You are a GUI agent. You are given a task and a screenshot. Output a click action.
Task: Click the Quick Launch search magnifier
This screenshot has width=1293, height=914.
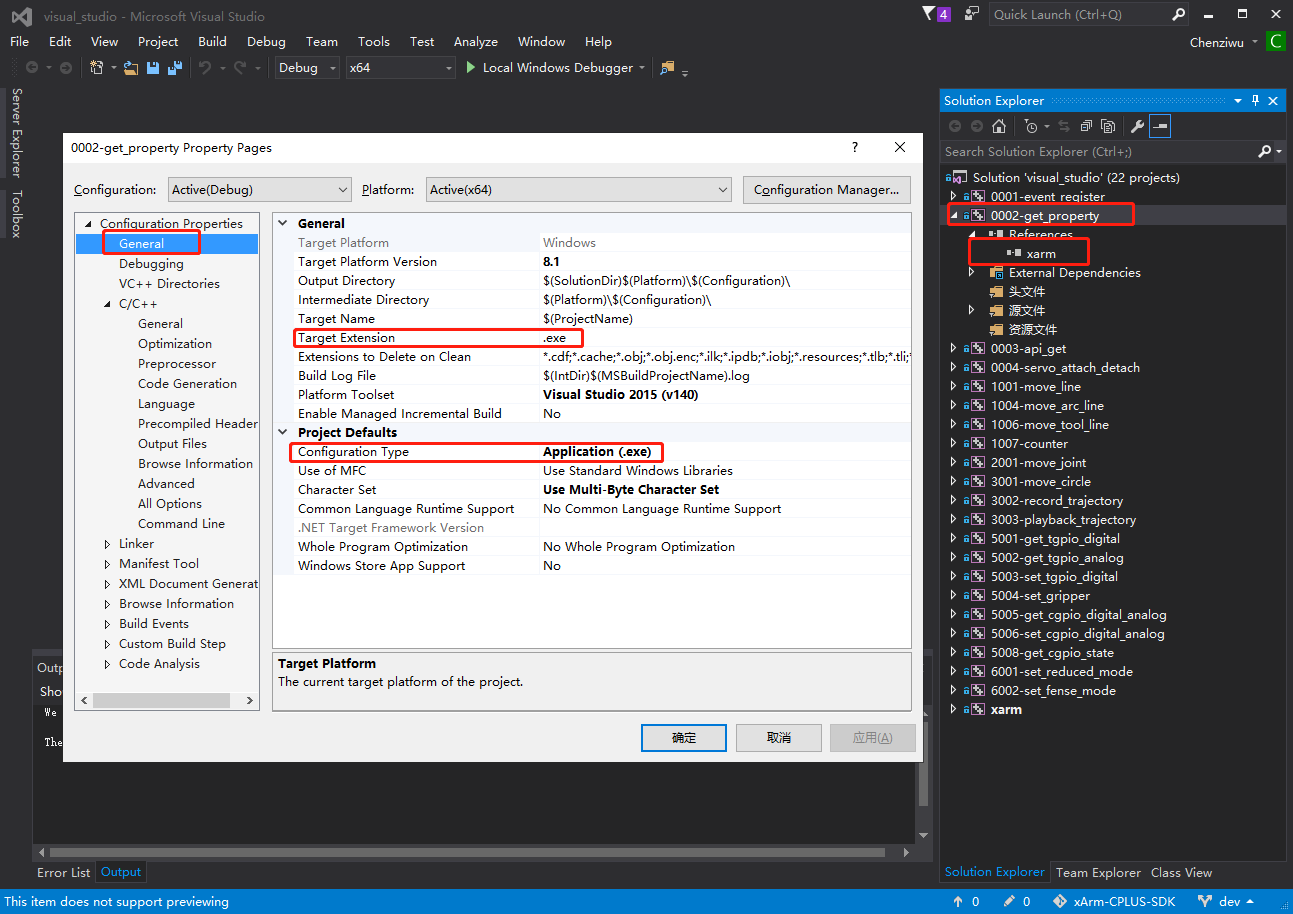click(x=1178, y=14)
